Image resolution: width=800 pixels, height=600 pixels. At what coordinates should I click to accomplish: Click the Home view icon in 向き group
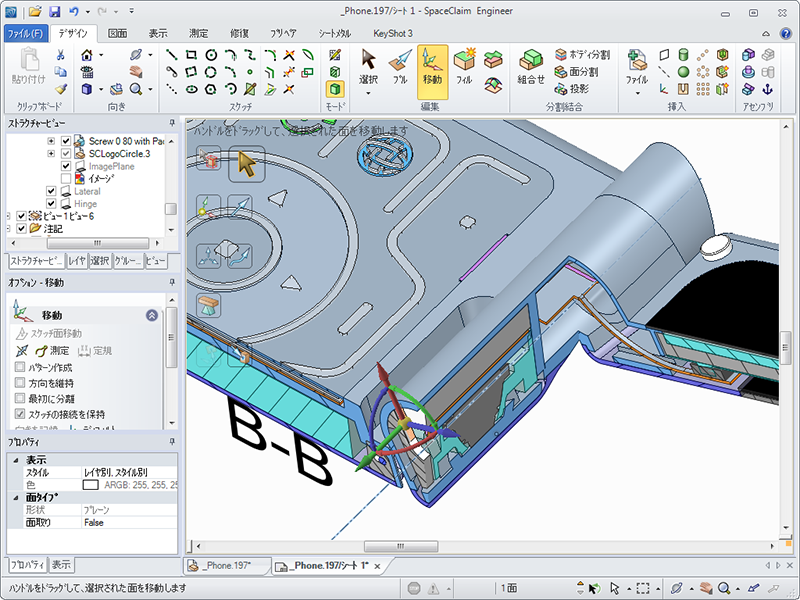pos(87,55)
